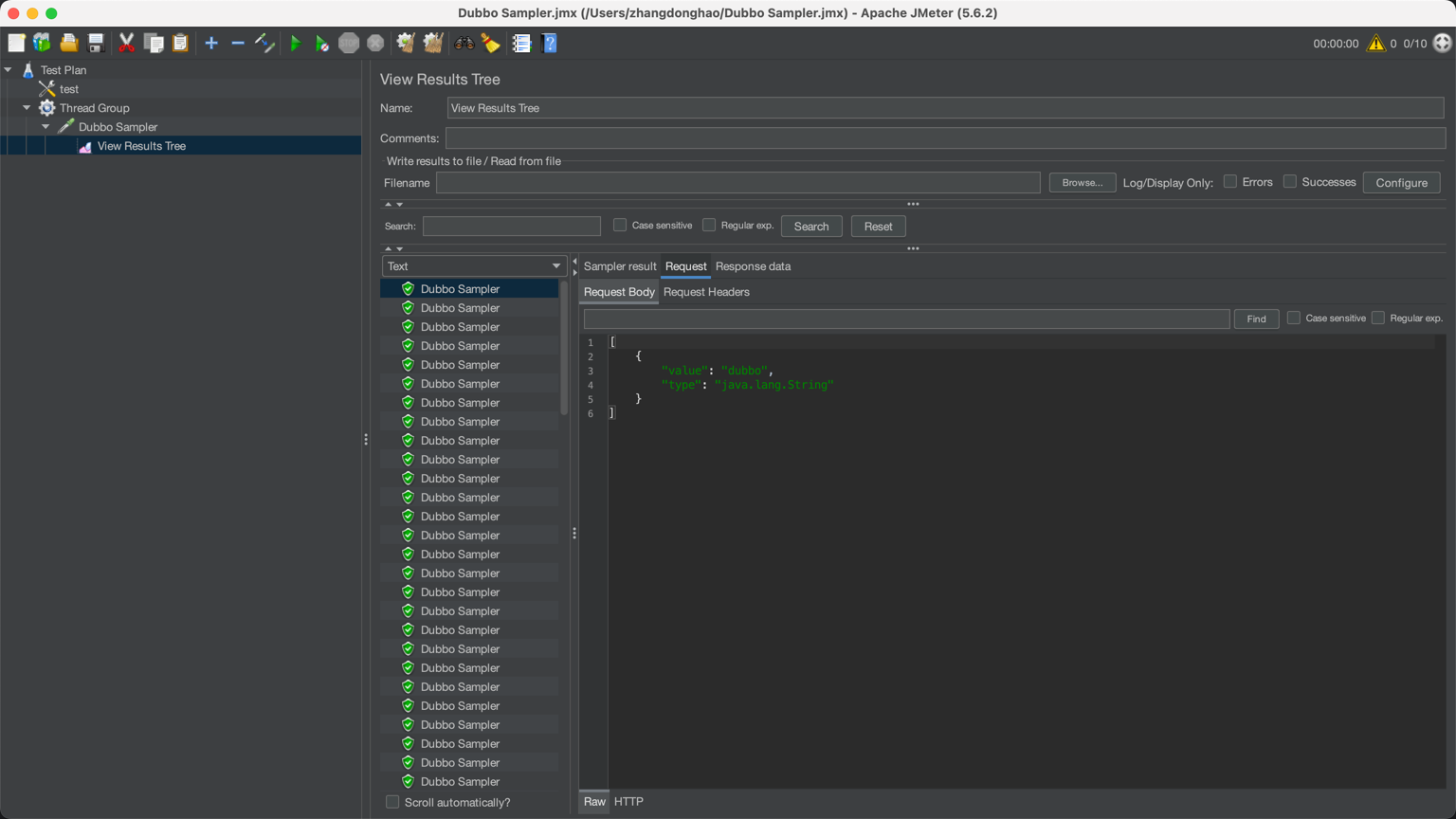This screenshot has width=1456, height=819.
Task: Focus the Find text field in Request Body
Action: pyautogui.click(x=906, y=319)
